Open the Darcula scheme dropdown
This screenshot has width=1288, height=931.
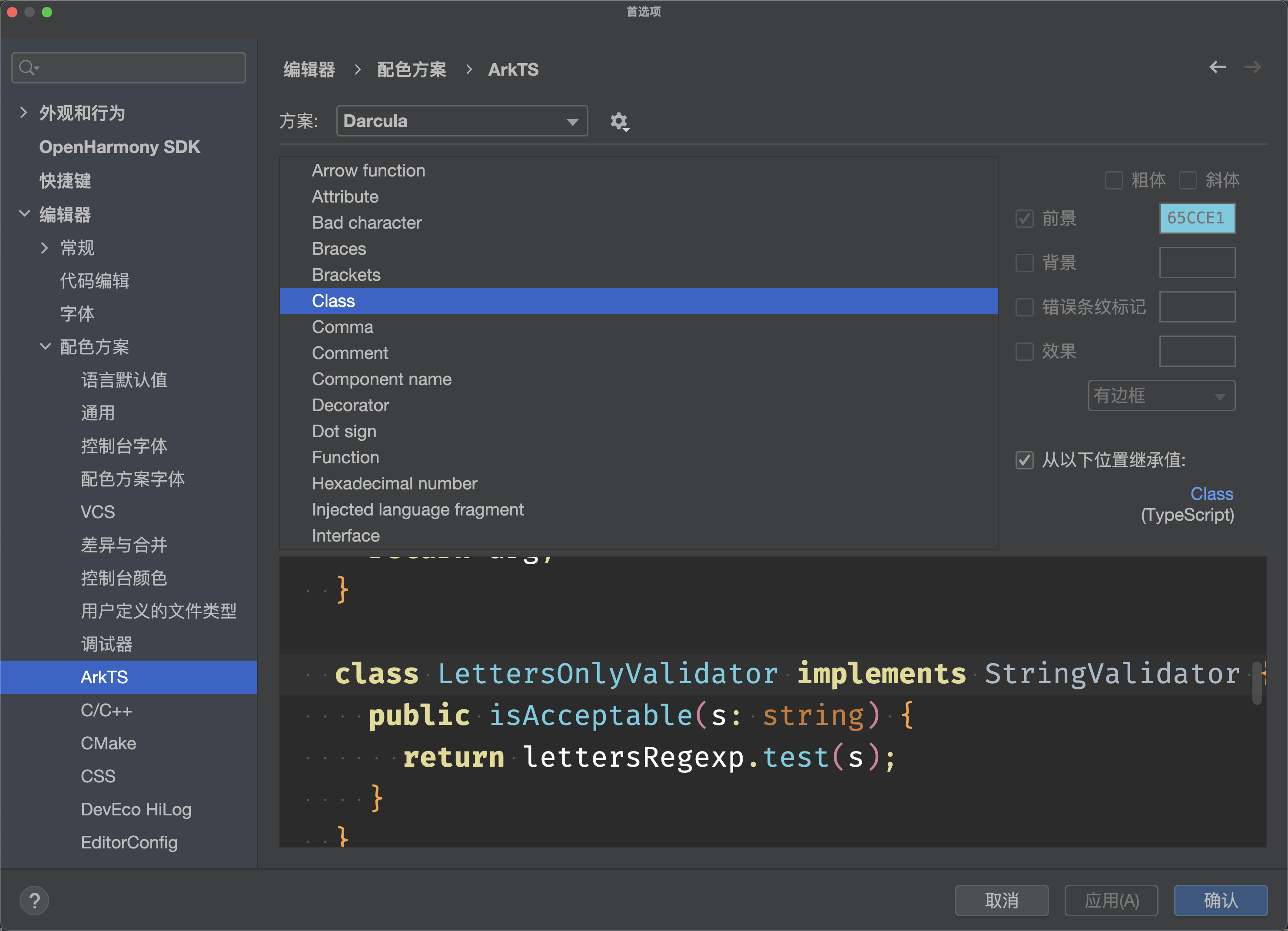tap(461, 121)
